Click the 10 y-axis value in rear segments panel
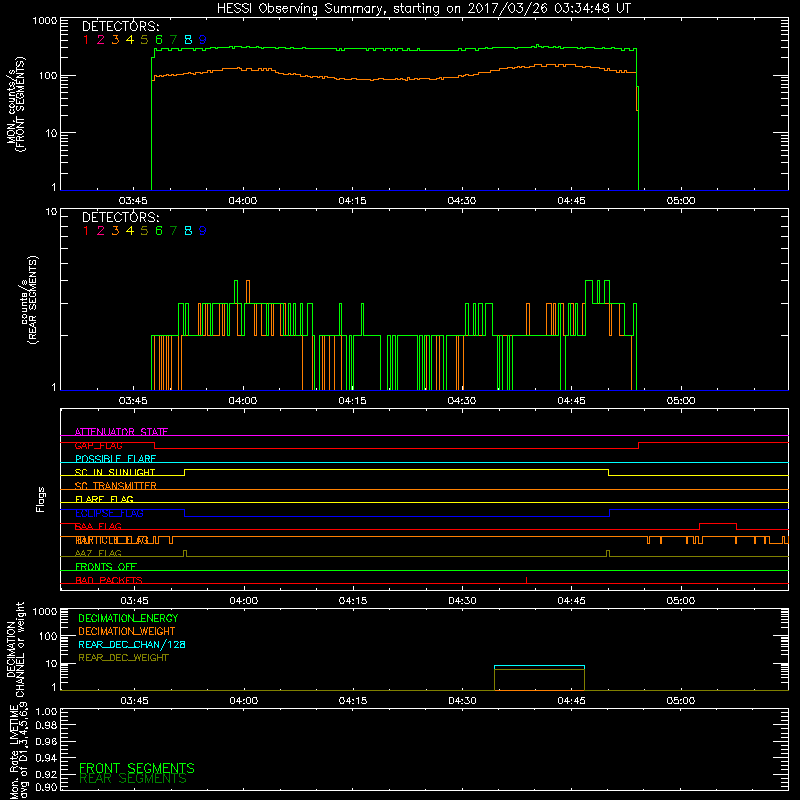 (x=51, y=212)
